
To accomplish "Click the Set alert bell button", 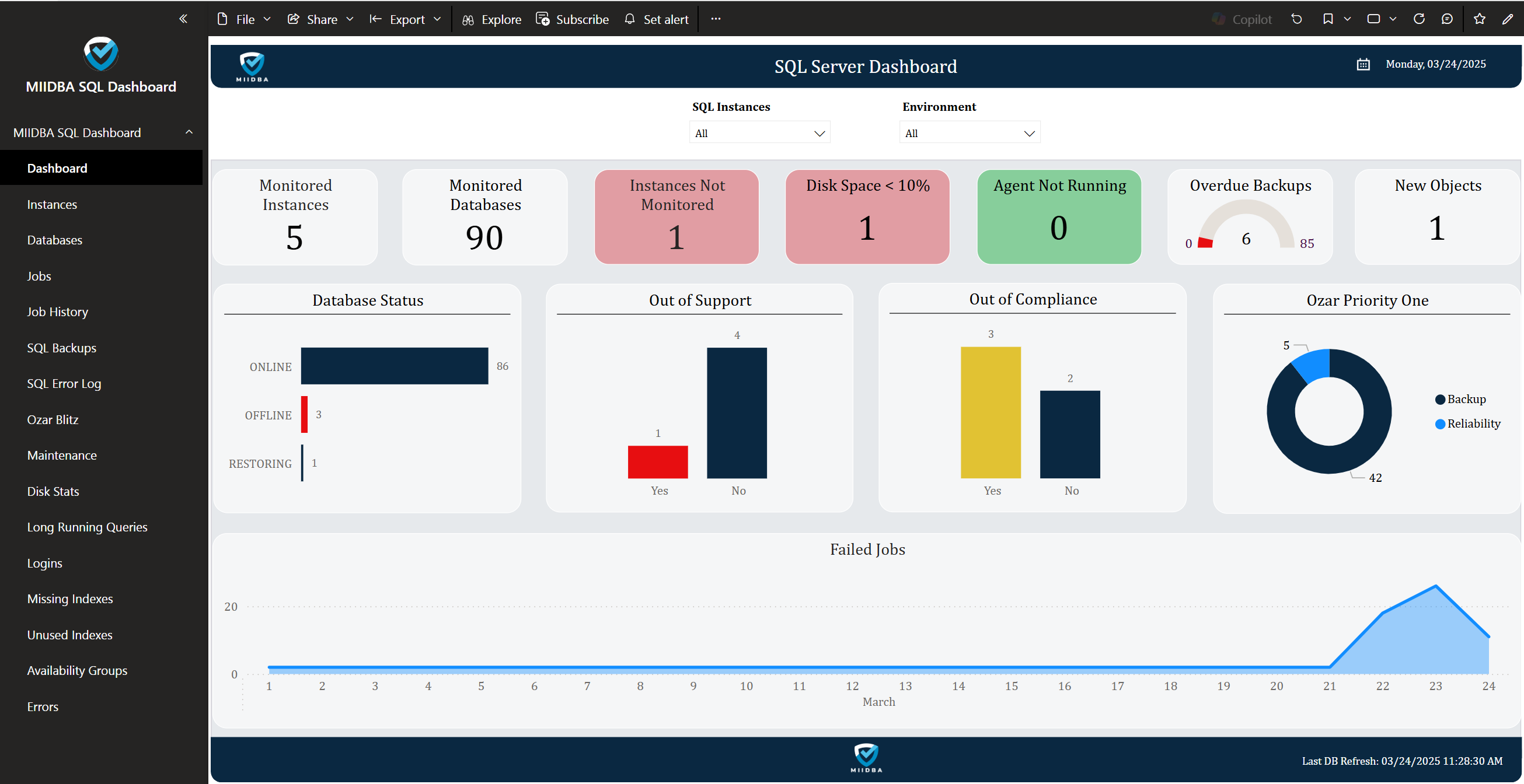I will pyautogui.click(x=656, y=19).
